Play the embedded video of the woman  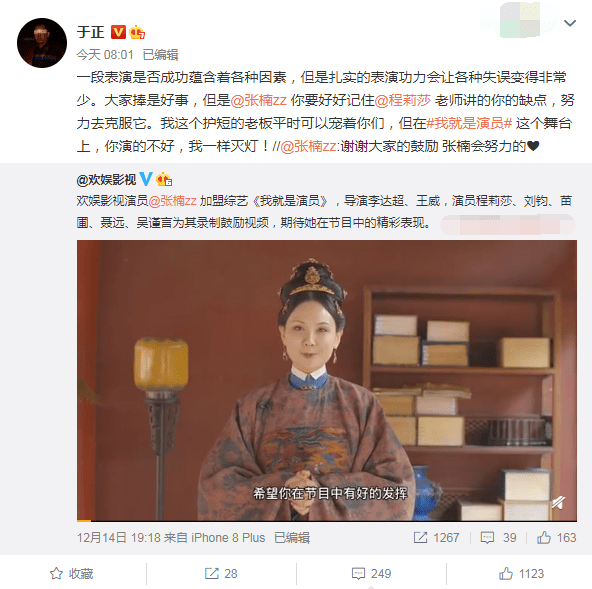pyautogui.click(x=327, y=380)
